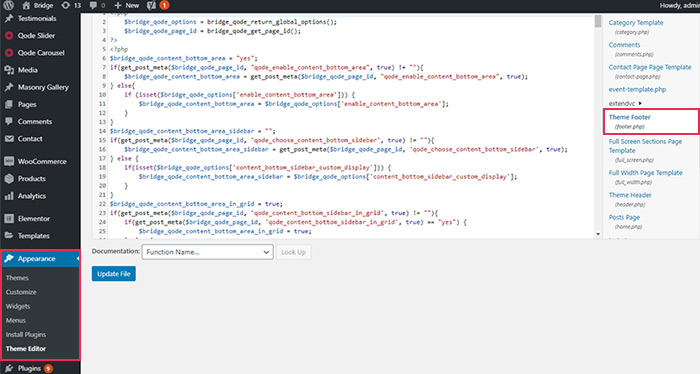Open the Yoast SEO icon with notification

pyautogui.click(x=152, y=5)
